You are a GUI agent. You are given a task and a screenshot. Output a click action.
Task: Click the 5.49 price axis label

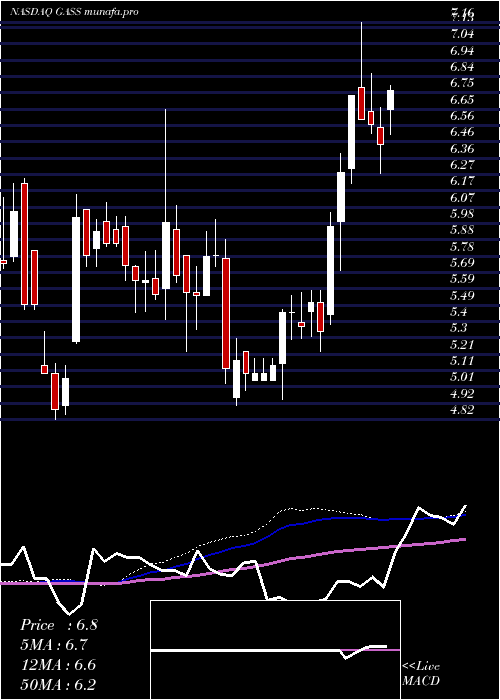(x=462, y=296)
